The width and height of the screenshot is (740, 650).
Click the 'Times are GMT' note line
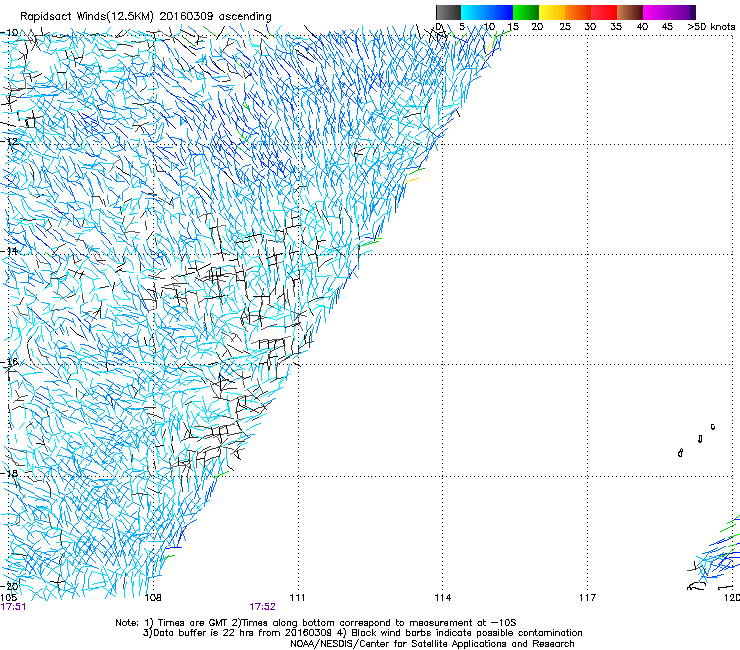(315, 623)
